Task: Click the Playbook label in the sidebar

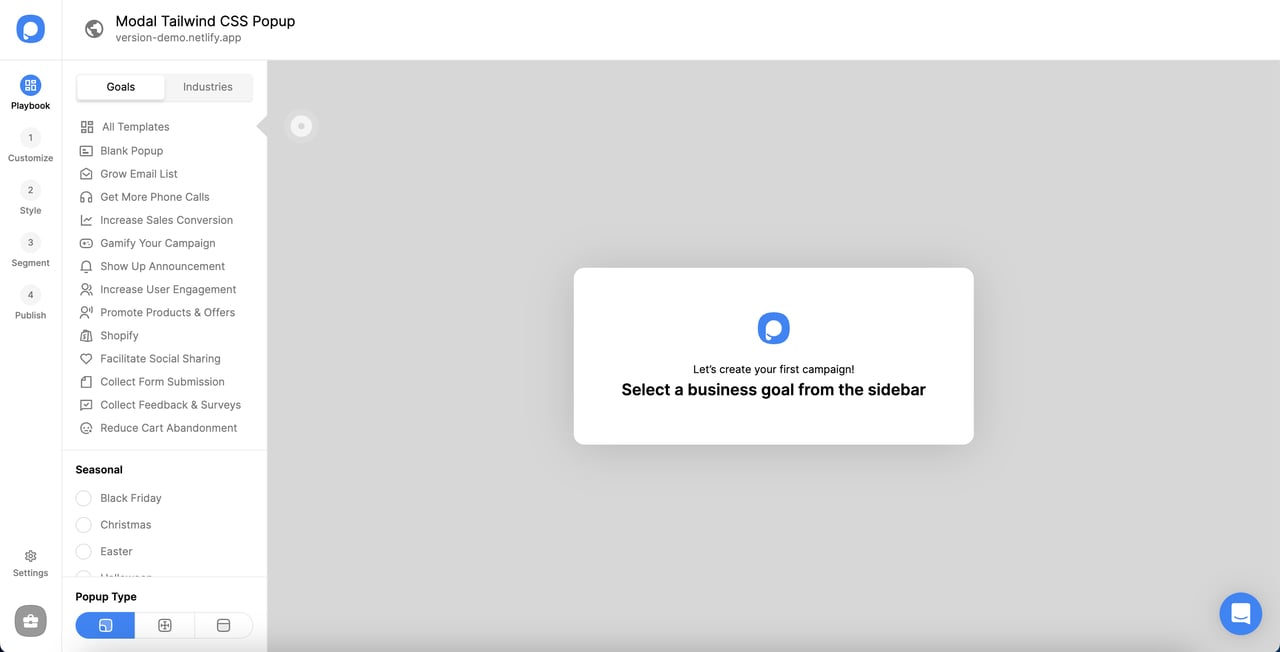Action: 30,106
